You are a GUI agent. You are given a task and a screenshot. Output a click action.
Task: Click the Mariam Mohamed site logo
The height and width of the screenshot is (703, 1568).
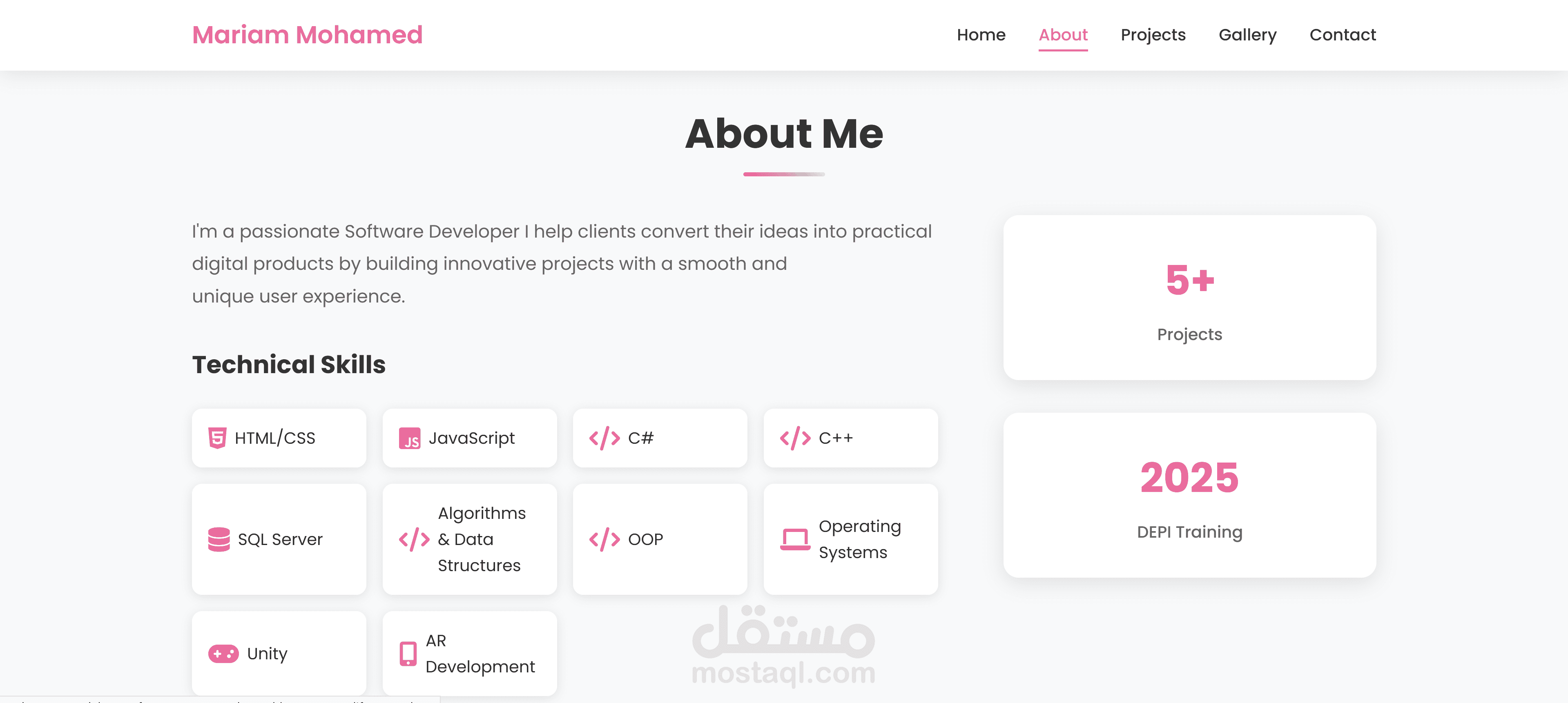[x=308, y=35]
